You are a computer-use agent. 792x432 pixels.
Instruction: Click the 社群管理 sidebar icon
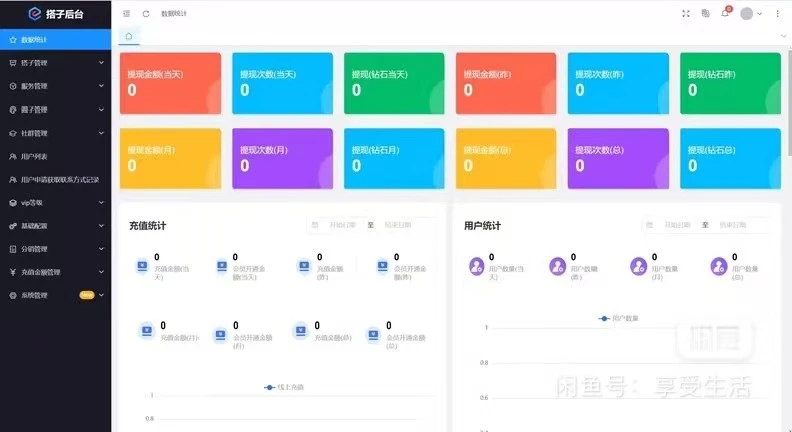[13, 133]
